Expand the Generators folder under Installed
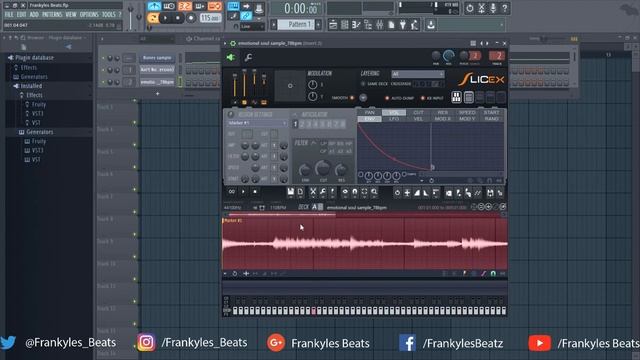640x360 pixels. pyautogui.click(x=40, y=132)
